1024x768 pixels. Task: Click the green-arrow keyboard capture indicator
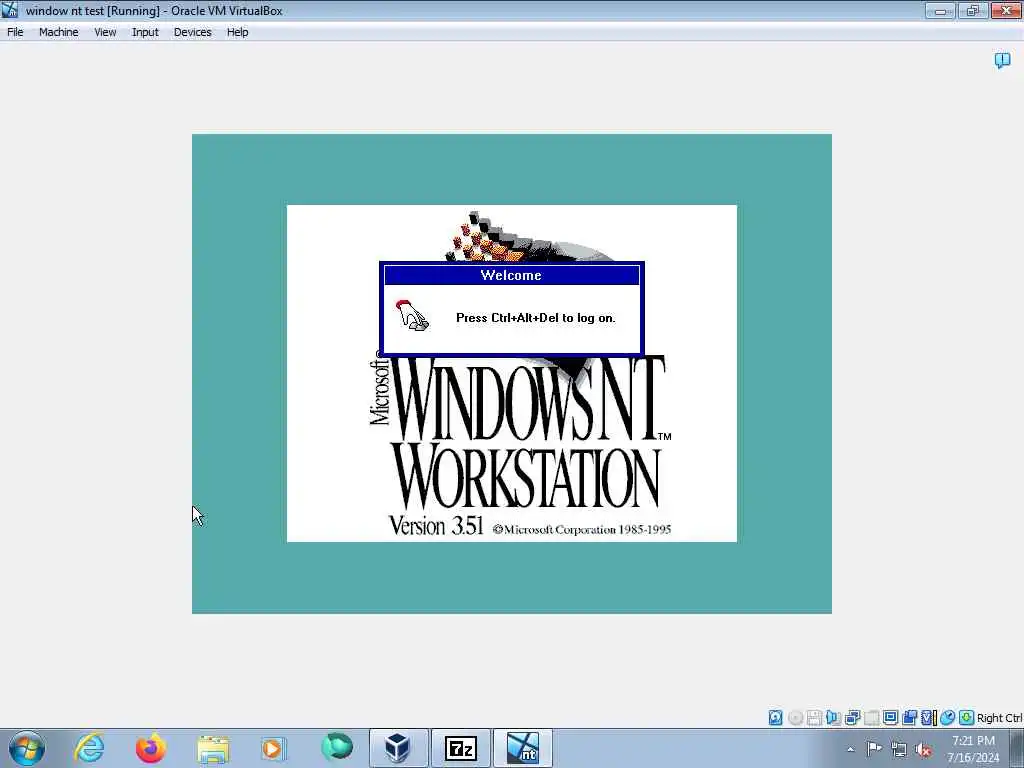pos(967,718)
